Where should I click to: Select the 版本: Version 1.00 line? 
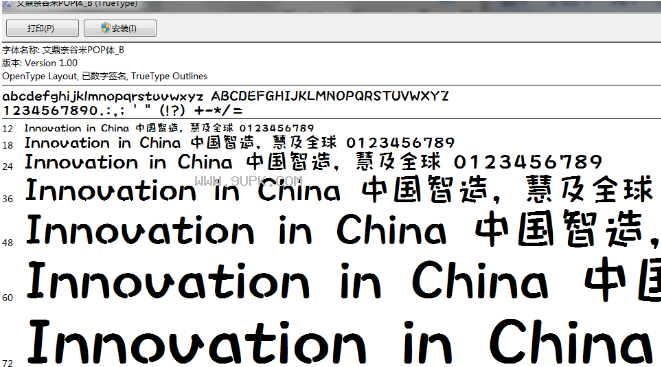(x=40, y=63)
